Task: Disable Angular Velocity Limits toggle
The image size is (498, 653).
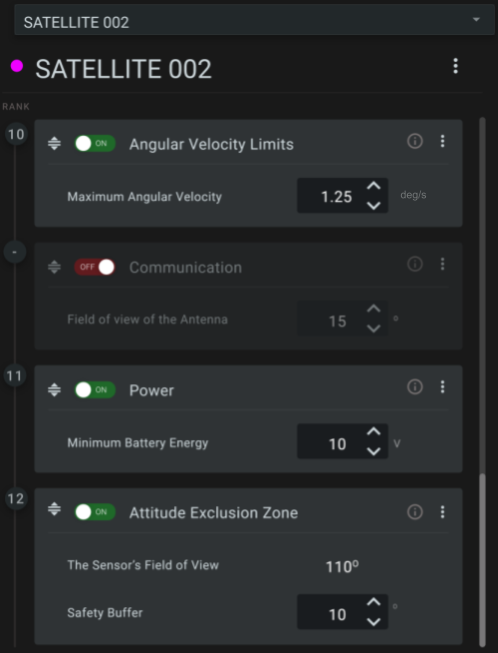Action: (95, 144)
